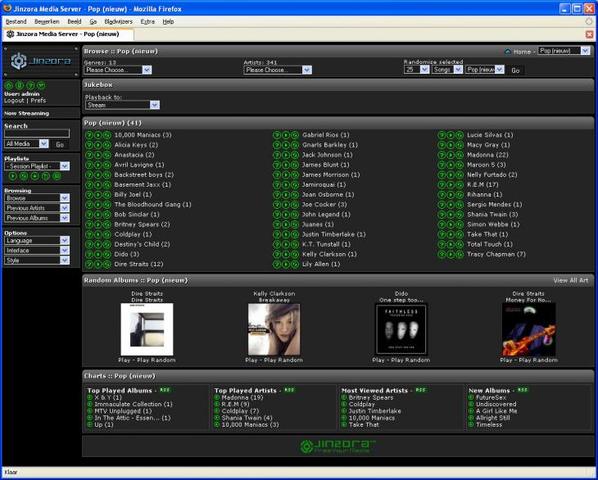The width and height of the screenshot is (598, 480).
Task: Click the Home link in Browse header
Action: [x=522, y=51]
